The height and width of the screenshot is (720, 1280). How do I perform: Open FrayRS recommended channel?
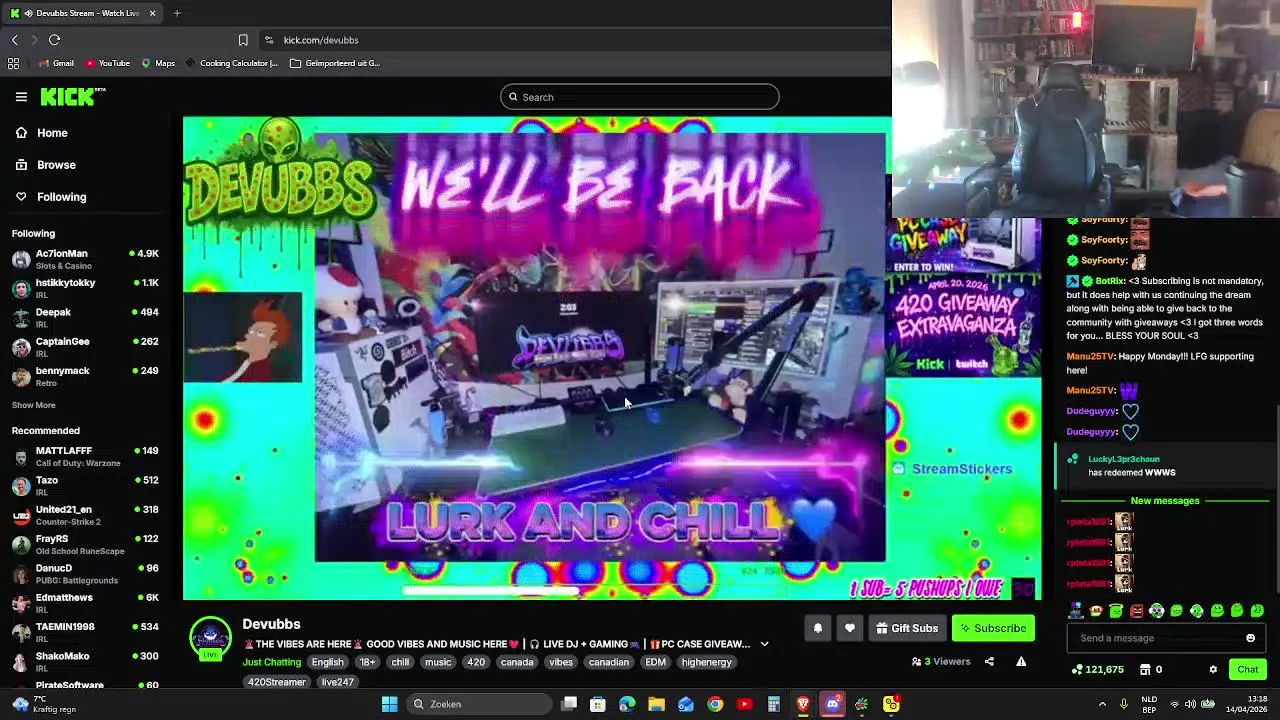[85, 544]
